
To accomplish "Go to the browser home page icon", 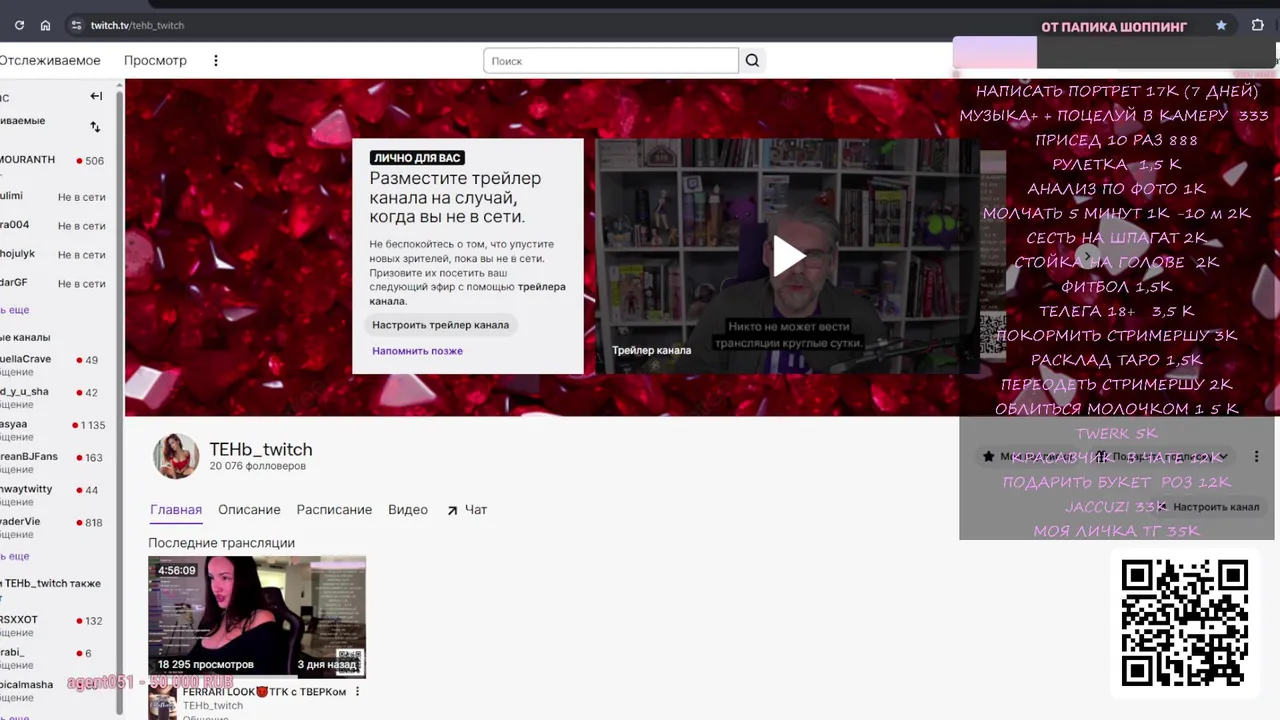I will pyautogui.click(x=45, y=25).
